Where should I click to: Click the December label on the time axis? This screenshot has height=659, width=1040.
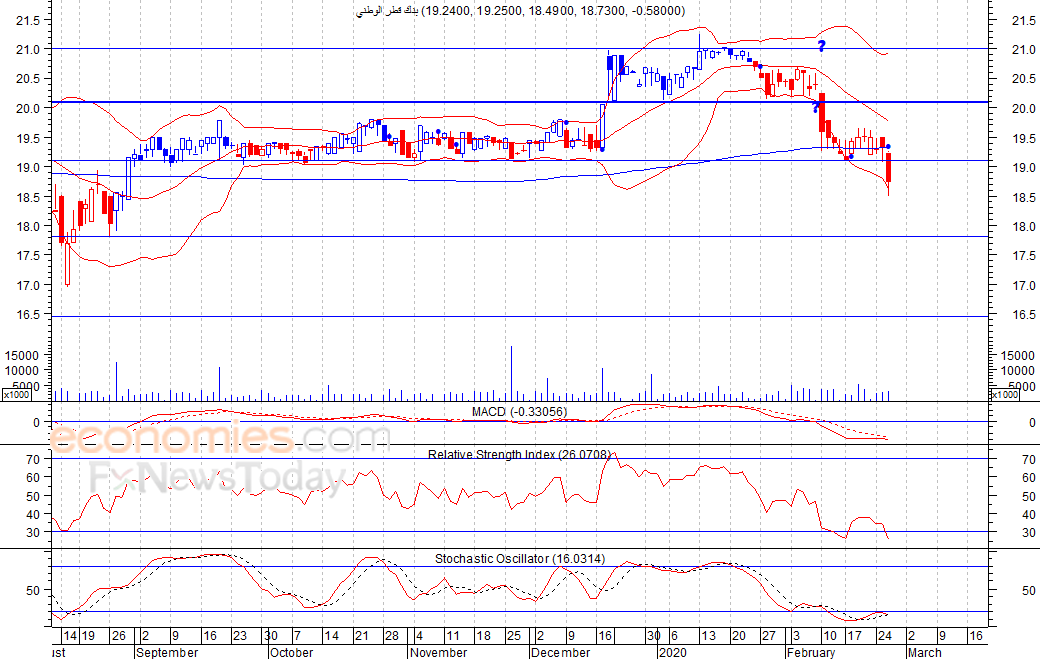(562, 652)
